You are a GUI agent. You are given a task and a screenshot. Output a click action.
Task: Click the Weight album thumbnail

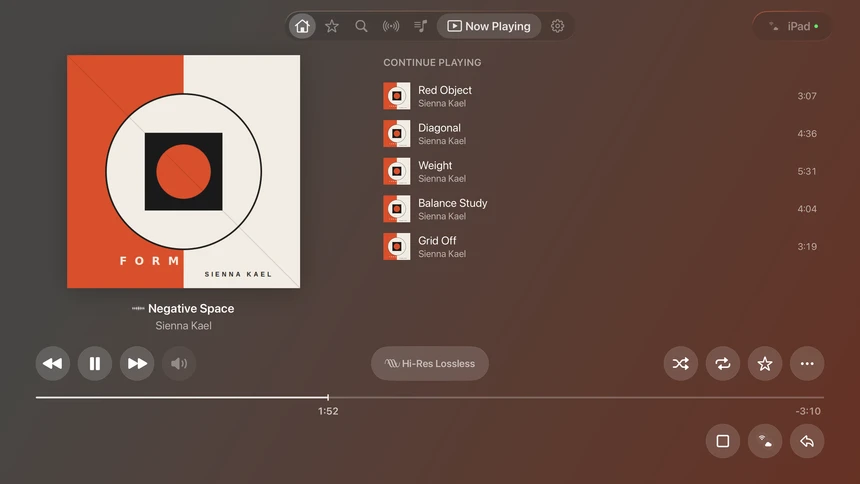(397, 171)
